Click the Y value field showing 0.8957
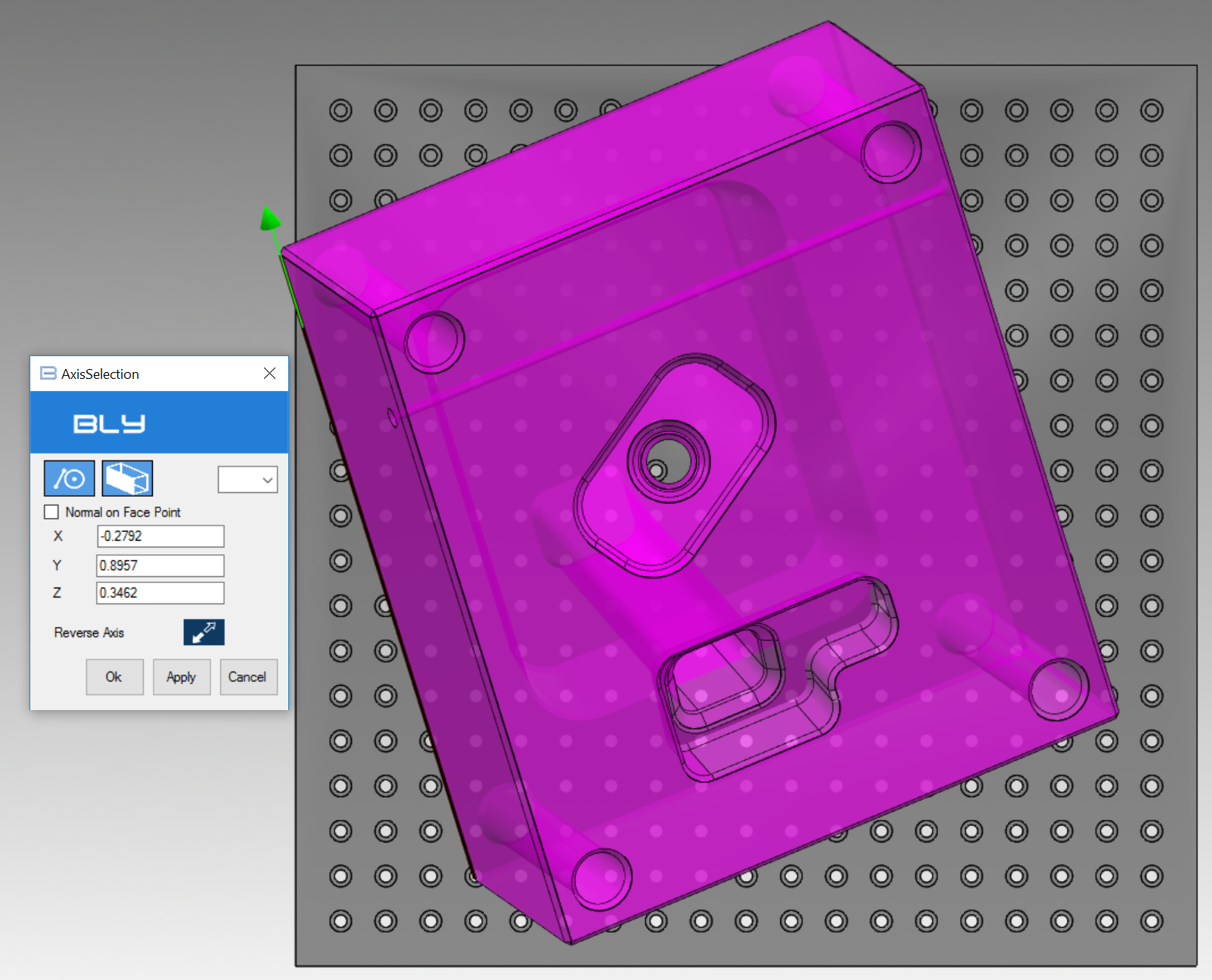The width and height of the screenshot is (1212, 980). tap(160, 566)
